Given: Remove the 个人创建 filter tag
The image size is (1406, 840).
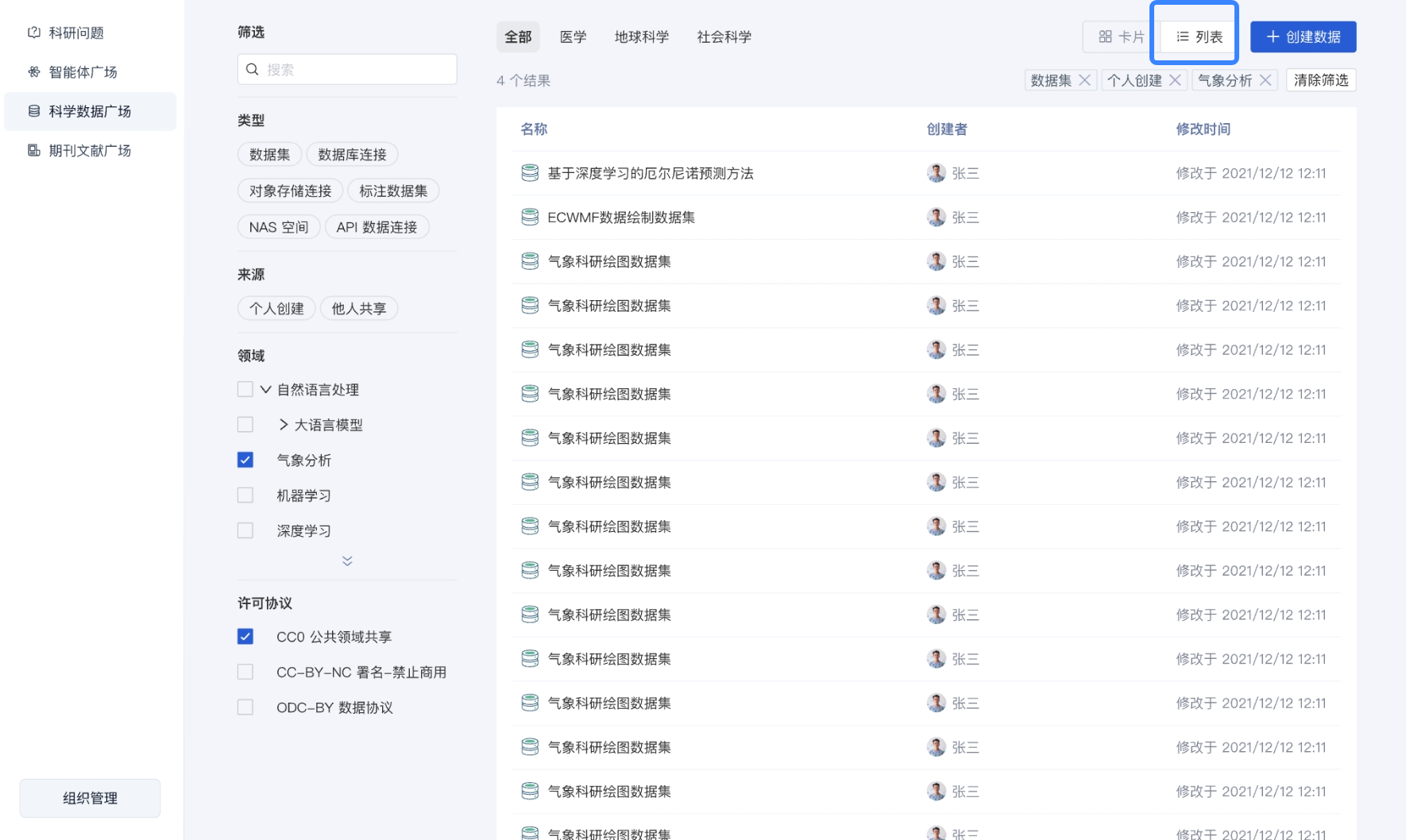Looking at the screenshot, I should [x=1175, y=80].
